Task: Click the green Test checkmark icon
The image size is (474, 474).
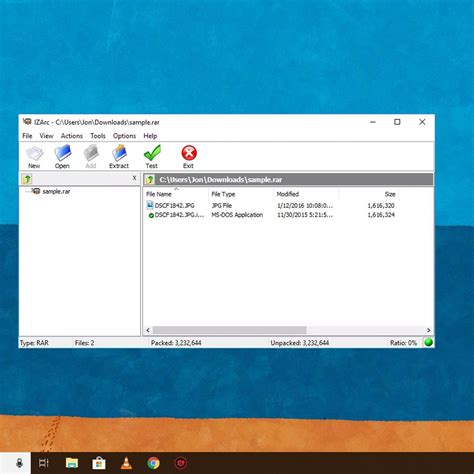Action: click(152, 153)
